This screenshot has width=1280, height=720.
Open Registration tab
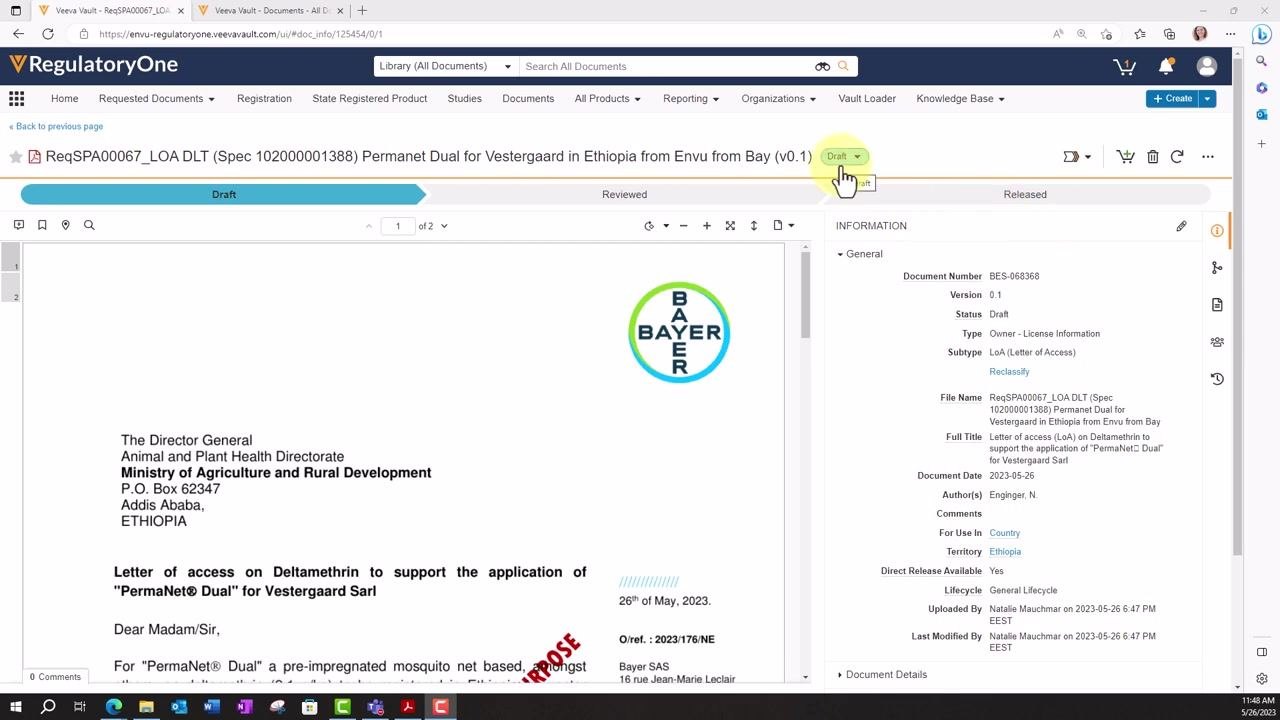click(264, 98)
